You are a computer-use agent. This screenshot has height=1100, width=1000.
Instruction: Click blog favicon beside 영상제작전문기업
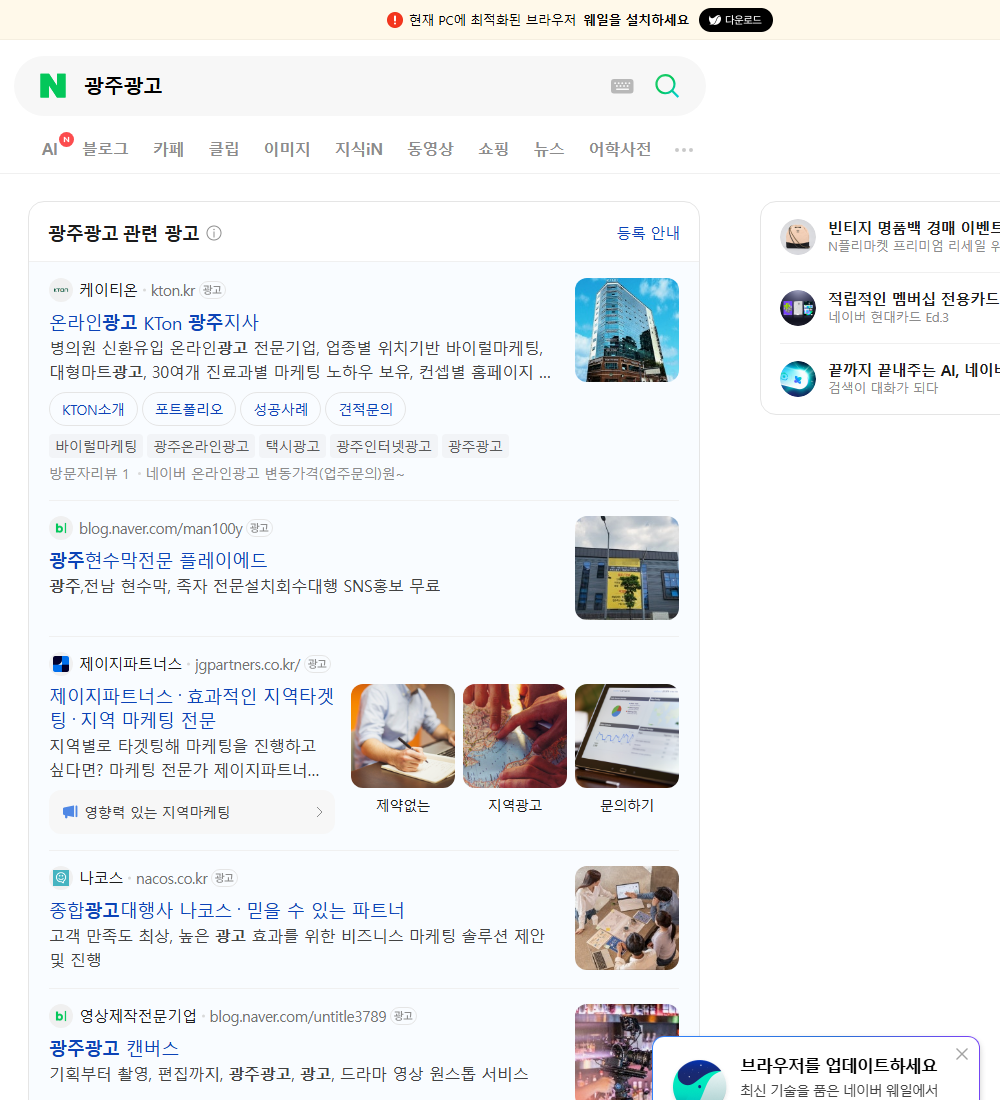(x=61, y=1016)
